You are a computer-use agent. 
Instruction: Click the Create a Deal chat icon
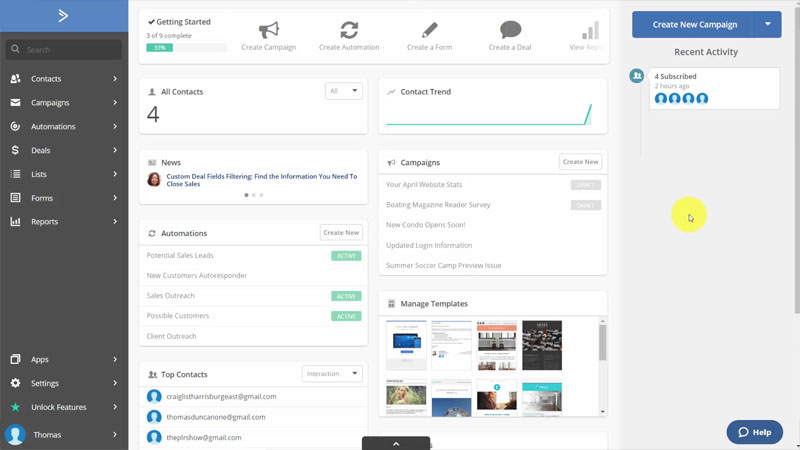[x=511, y=29]
